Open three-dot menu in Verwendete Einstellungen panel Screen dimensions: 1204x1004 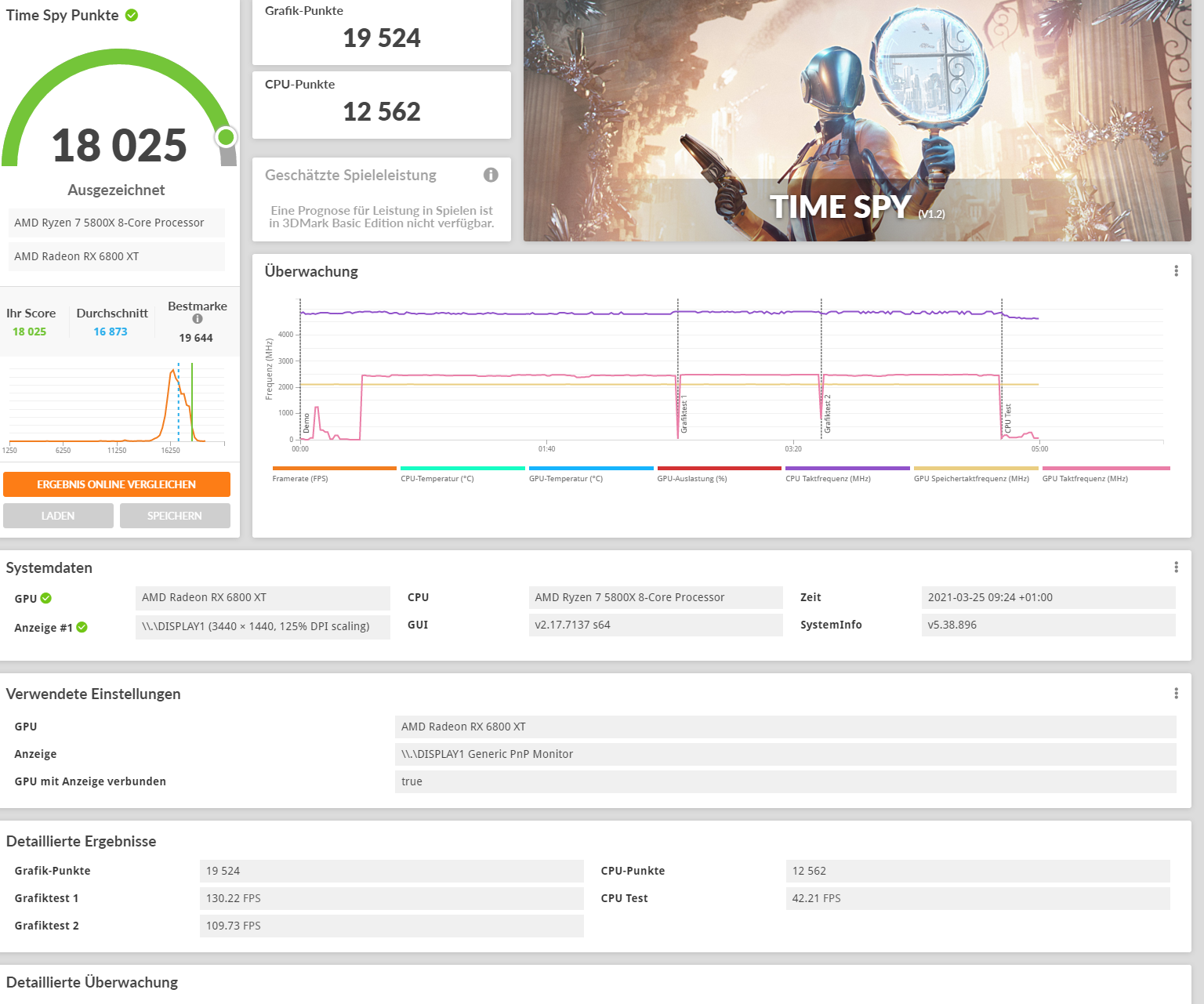[x=1176, y=694]
